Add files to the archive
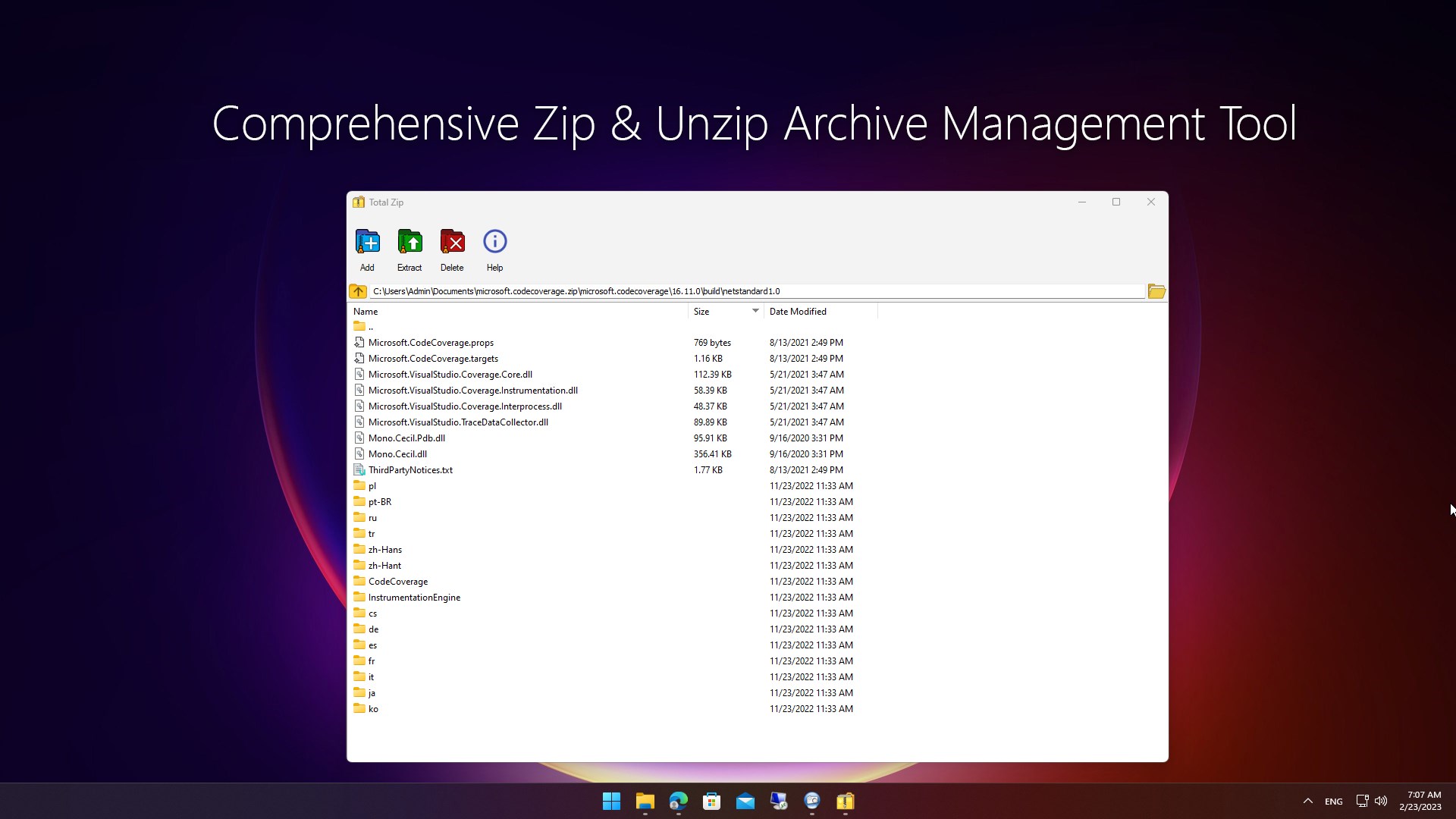Viewport: 1456px width, 819px height. (x=366, y=249)
